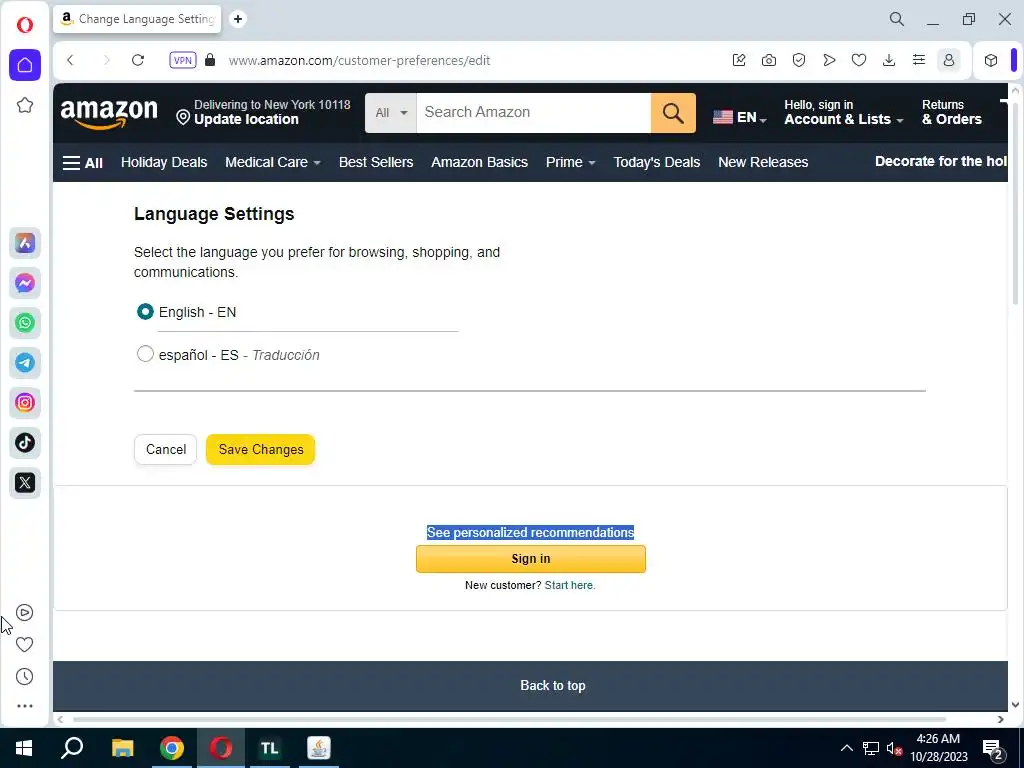Select the Change Language Settings tab
This screenshot has width=1024, height=768.
point(137,19)
